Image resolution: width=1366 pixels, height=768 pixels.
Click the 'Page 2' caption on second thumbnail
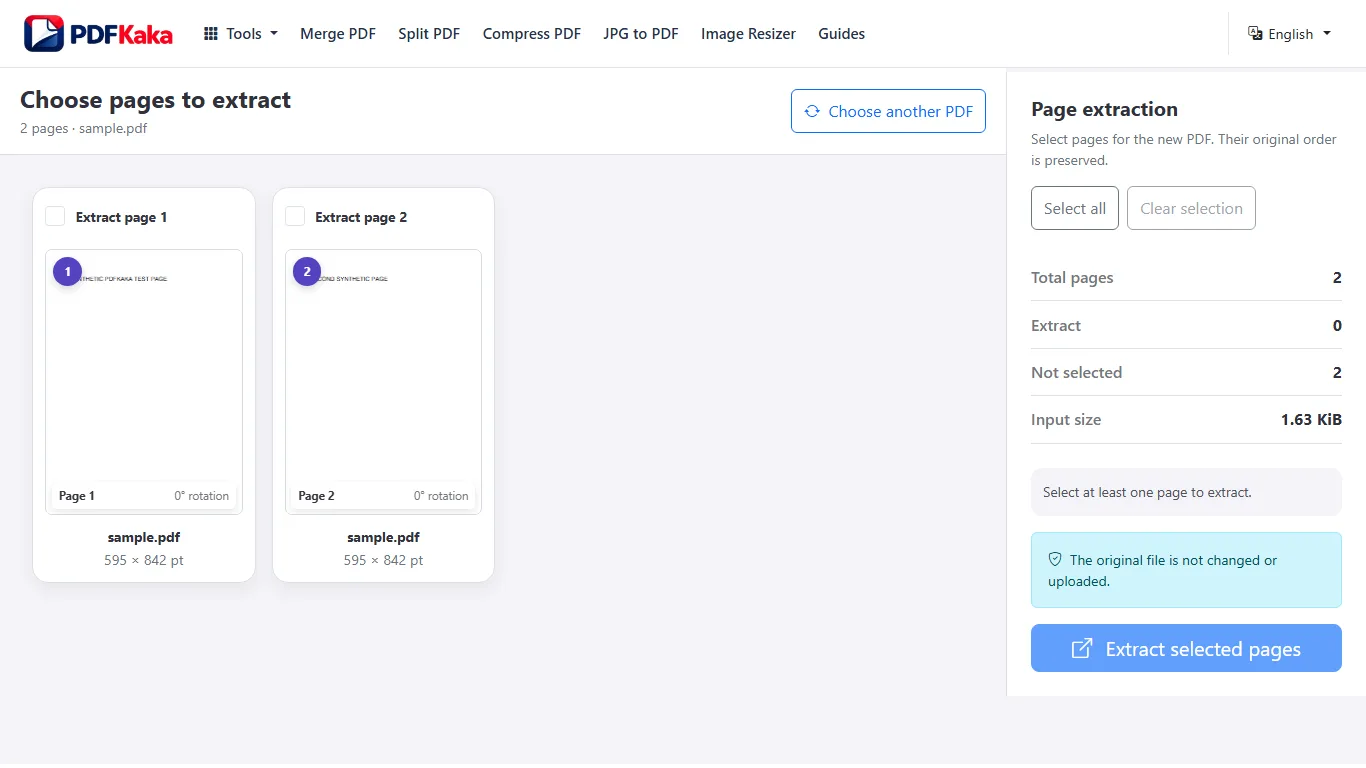click(317, 496)
